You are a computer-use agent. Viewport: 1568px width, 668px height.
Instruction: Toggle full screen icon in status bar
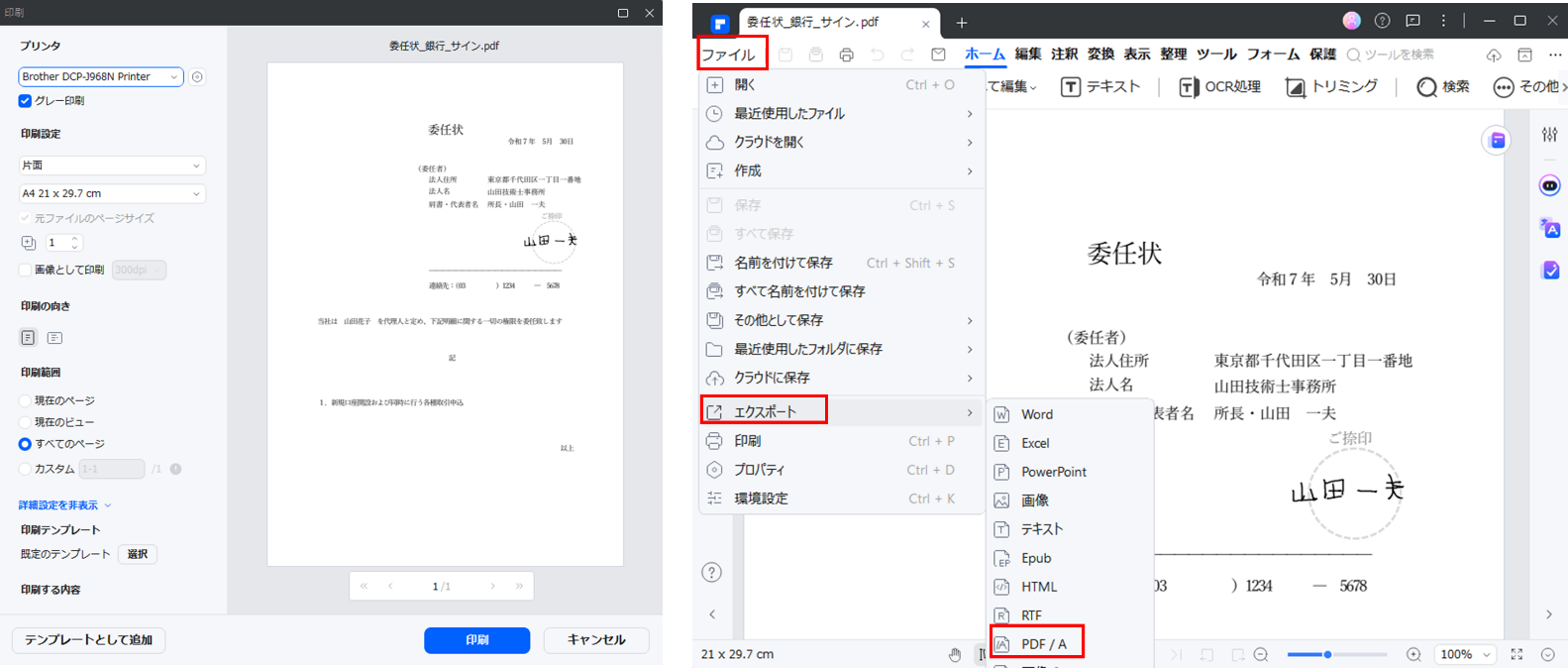pyautogui.click(x=1516, y=654)
